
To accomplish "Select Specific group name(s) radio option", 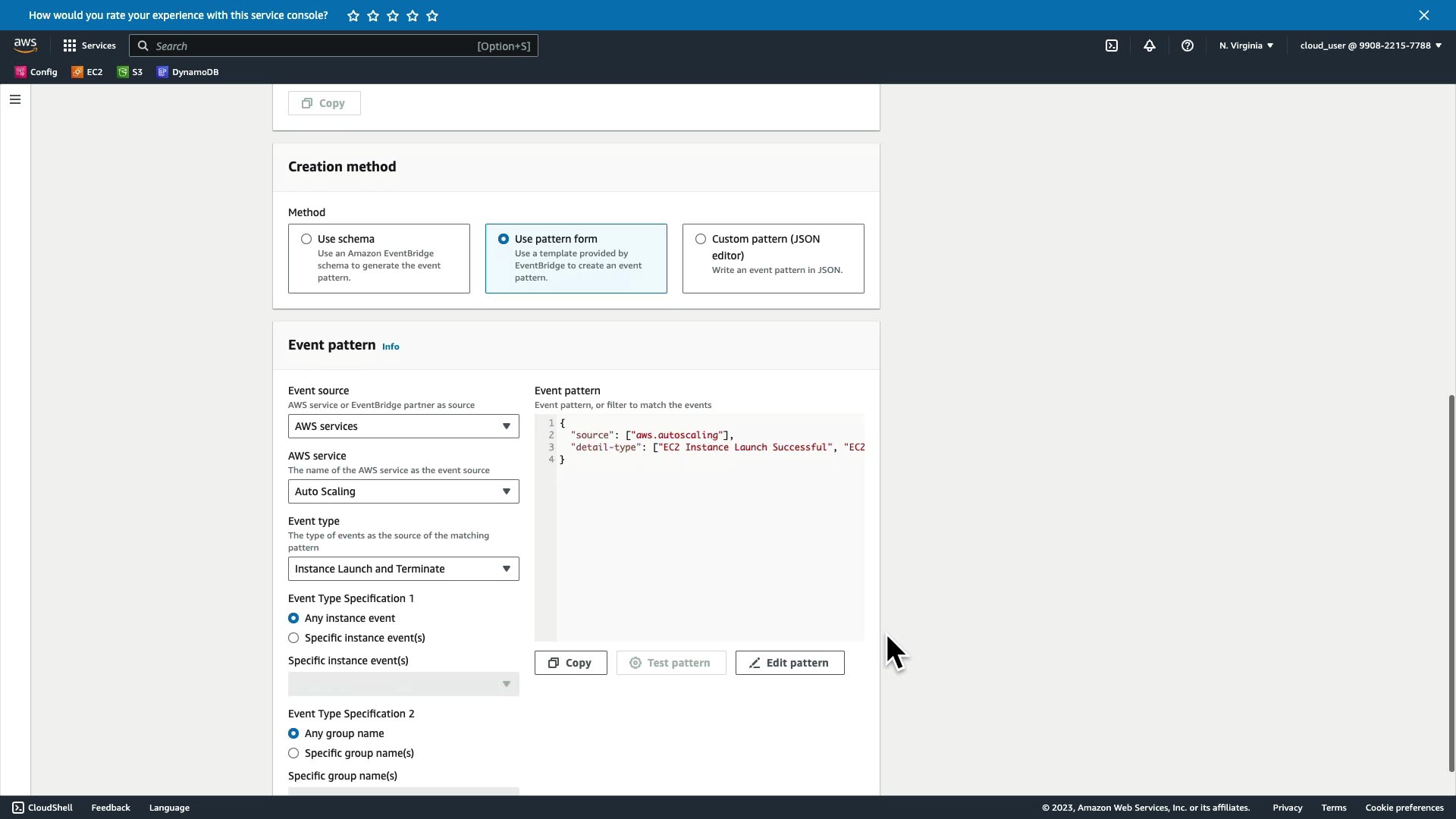I will 293,753.
